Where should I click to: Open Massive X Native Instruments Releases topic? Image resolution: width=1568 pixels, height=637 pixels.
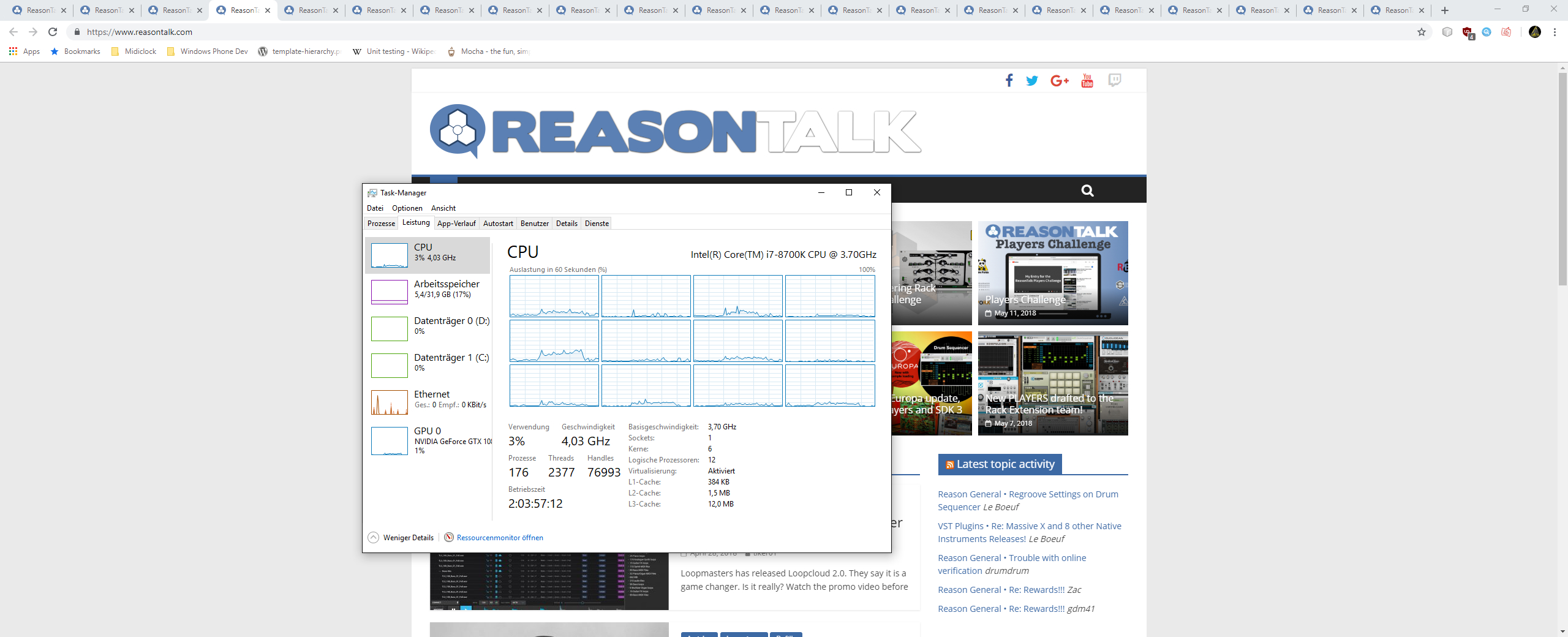pyautogui.click(x=1030, y=532)
